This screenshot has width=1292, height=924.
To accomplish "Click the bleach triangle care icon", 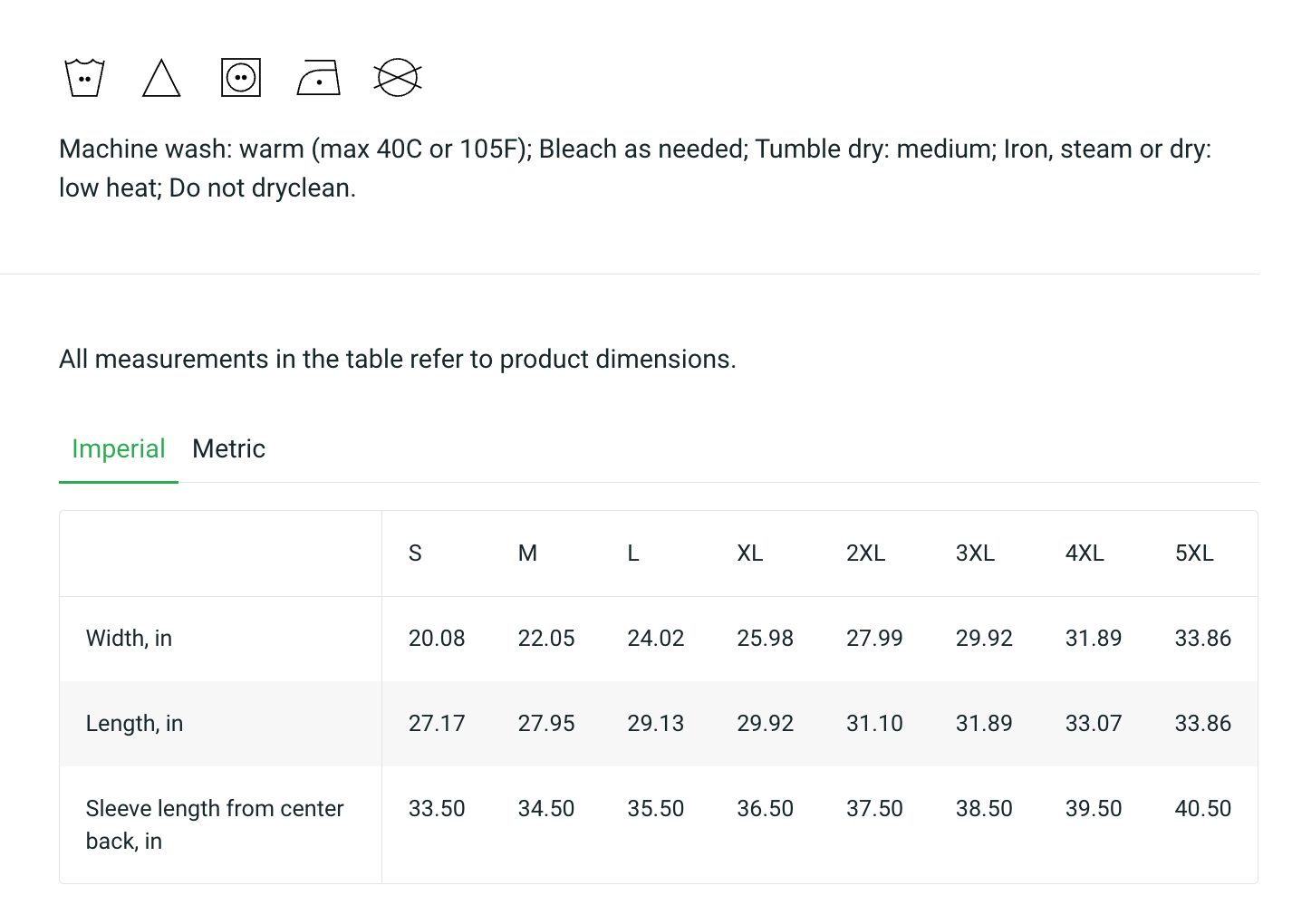I will [162, 78].
